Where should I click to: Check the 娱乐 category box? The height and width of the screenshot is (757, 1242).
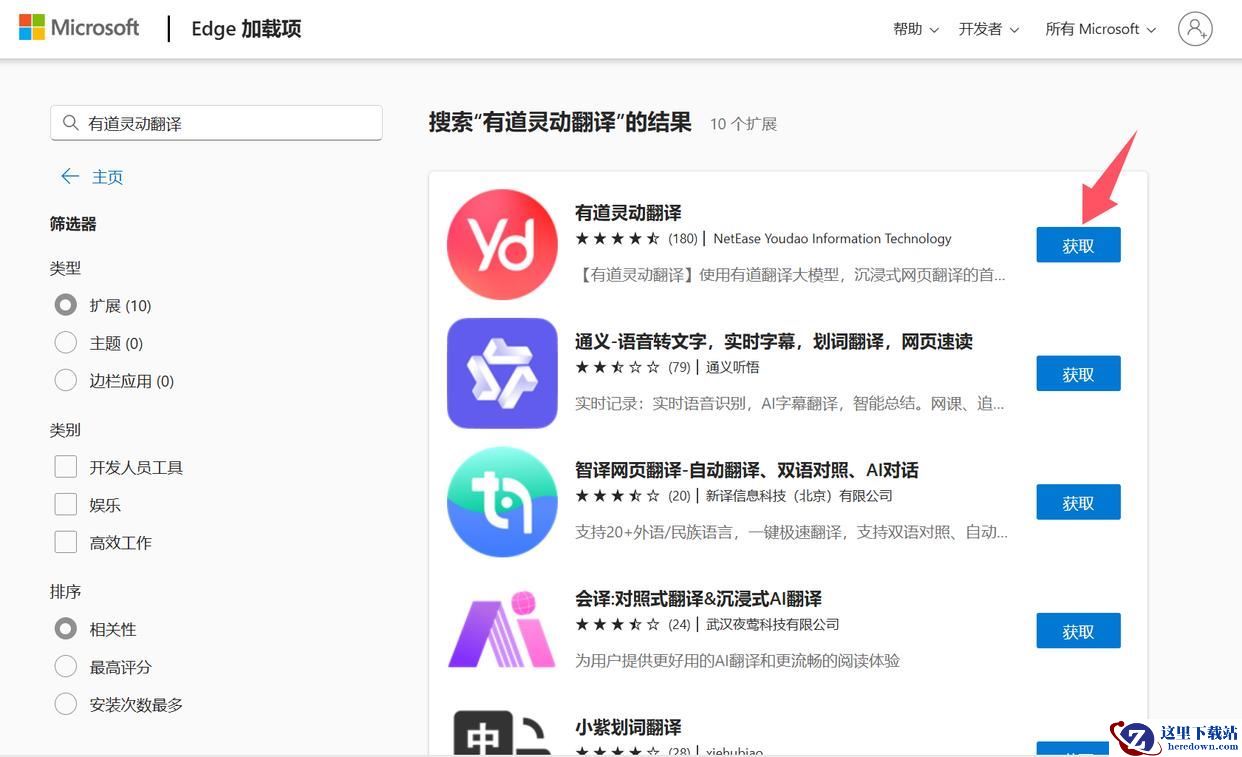pyautogui.click(x=66, y=505)
